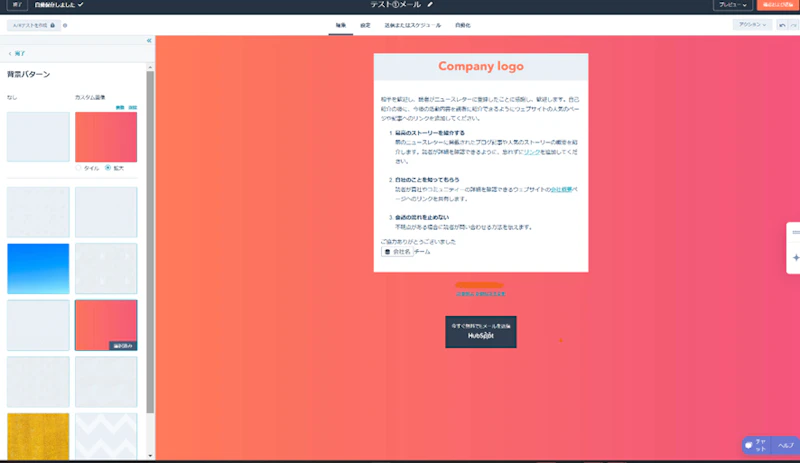Click the sidebar scrollbar up arrow
Screen dimensions: 800x463
click(x=150, y=67)
